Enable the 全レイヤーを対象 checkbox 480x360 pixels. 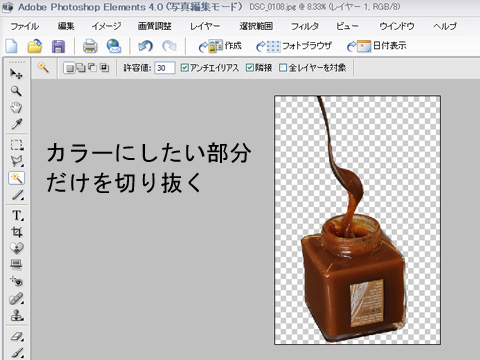click(x=283, y=68)
